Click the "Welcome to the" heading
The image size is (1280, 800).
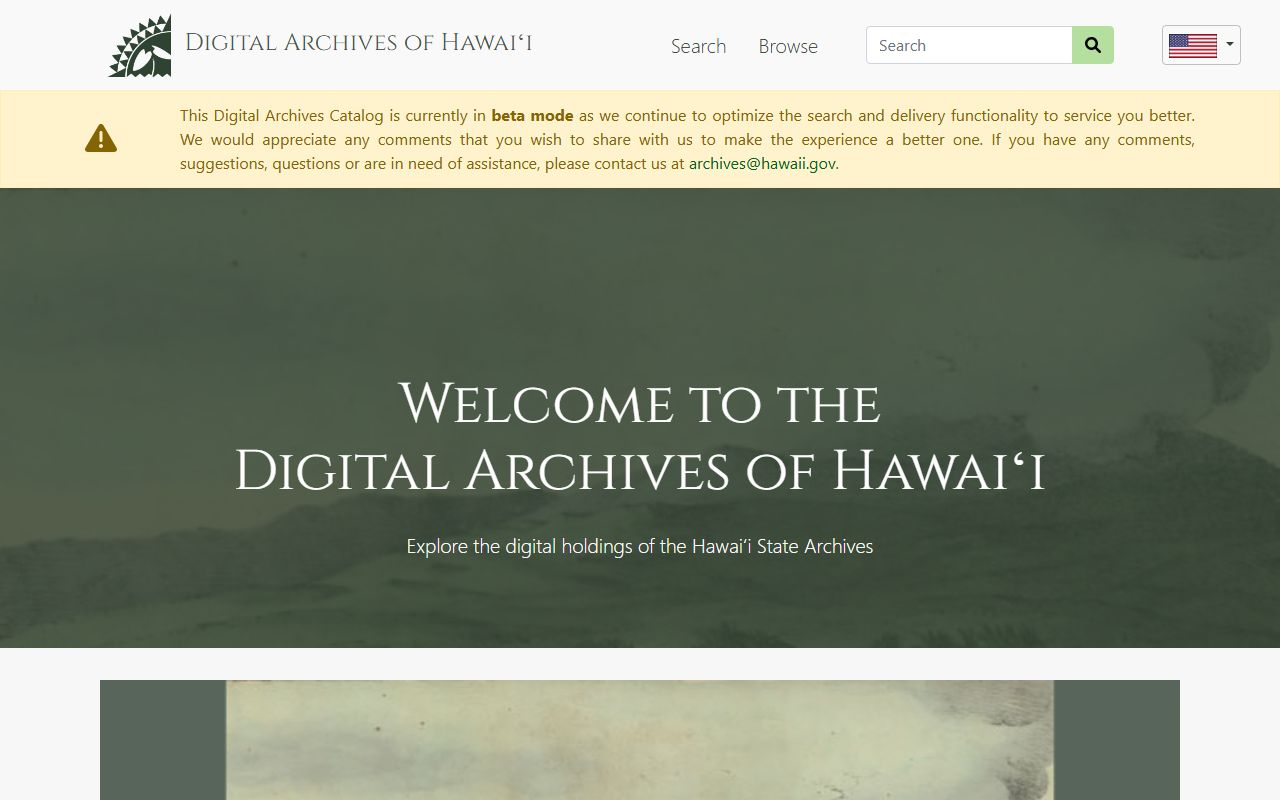(x=640, y=404)
